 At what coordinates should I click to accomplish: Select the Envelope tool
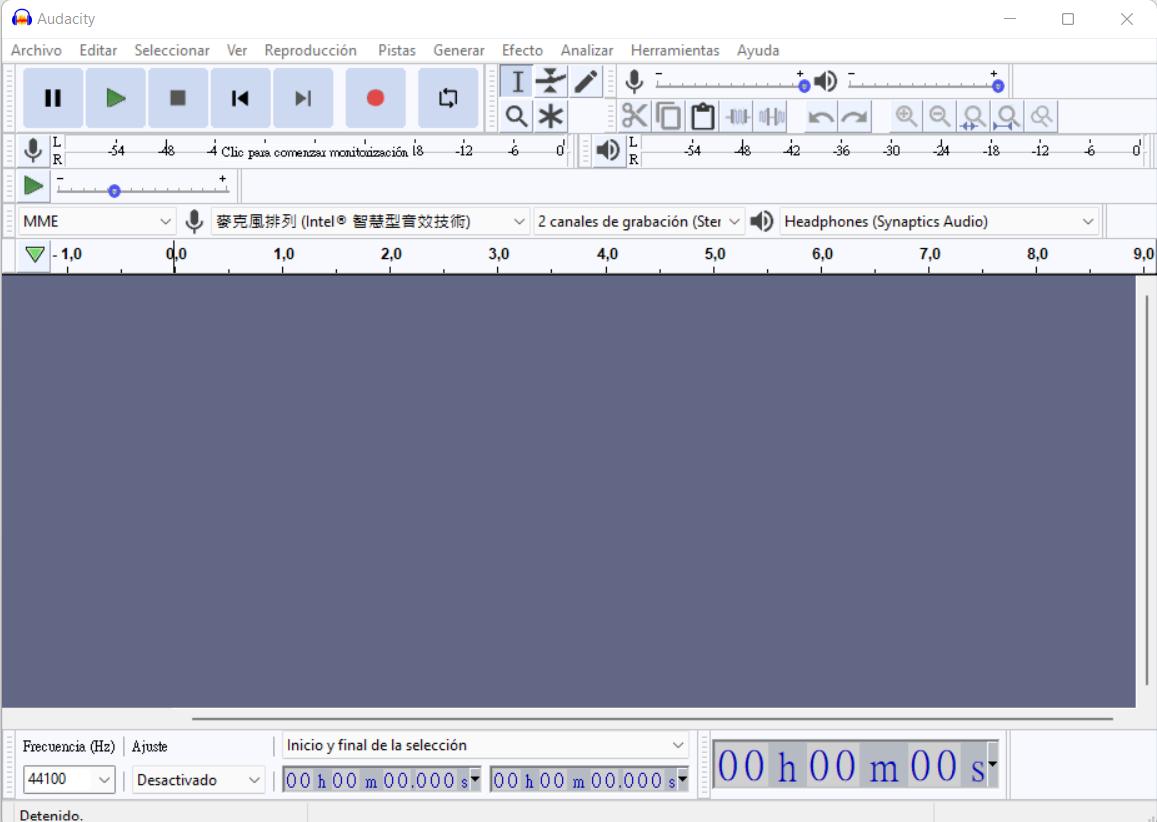550,82
